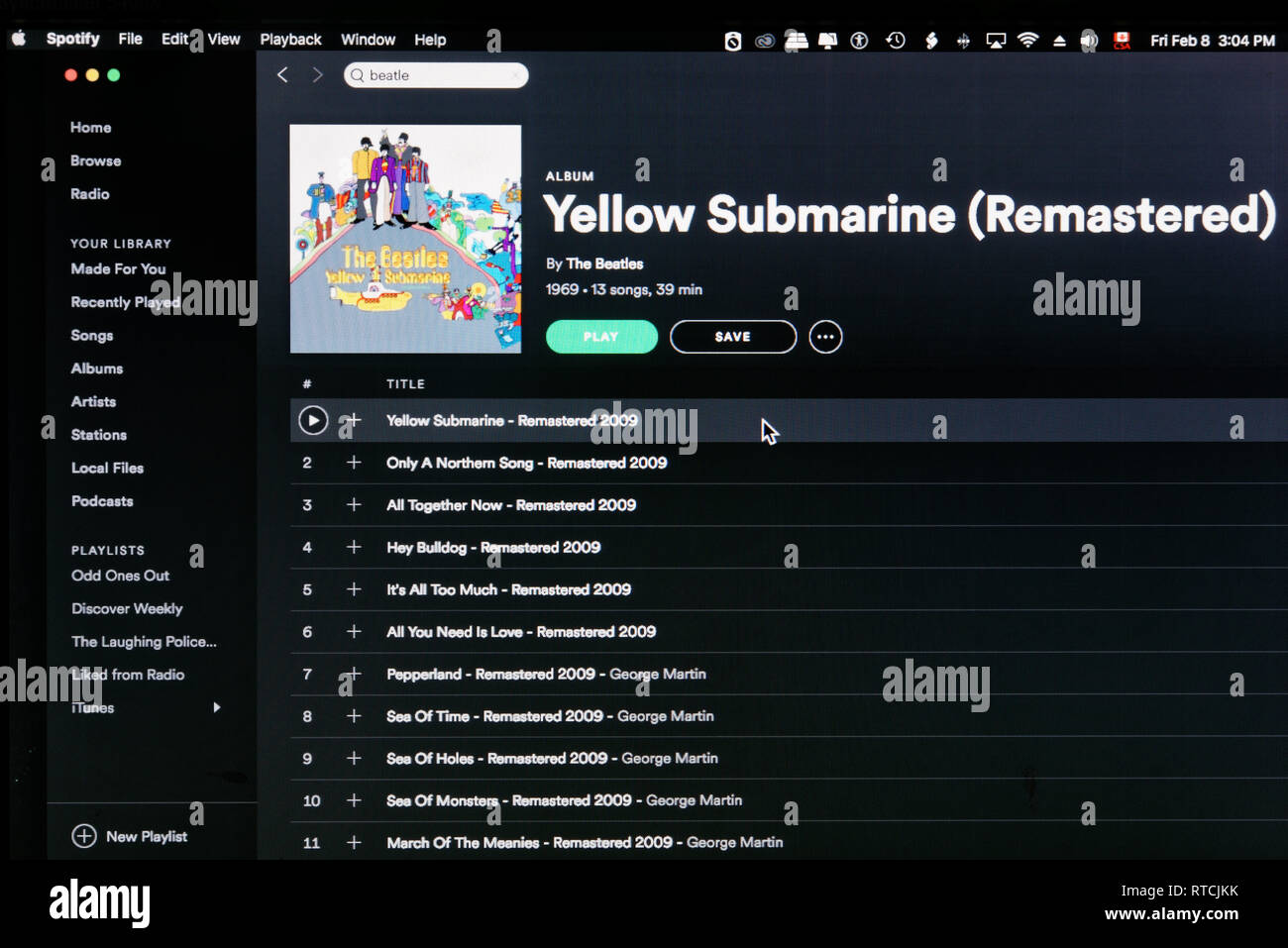The width and height of the screenshot is (1288, 948).
Task: Open Podcasts in library
Action: point(102,501)
